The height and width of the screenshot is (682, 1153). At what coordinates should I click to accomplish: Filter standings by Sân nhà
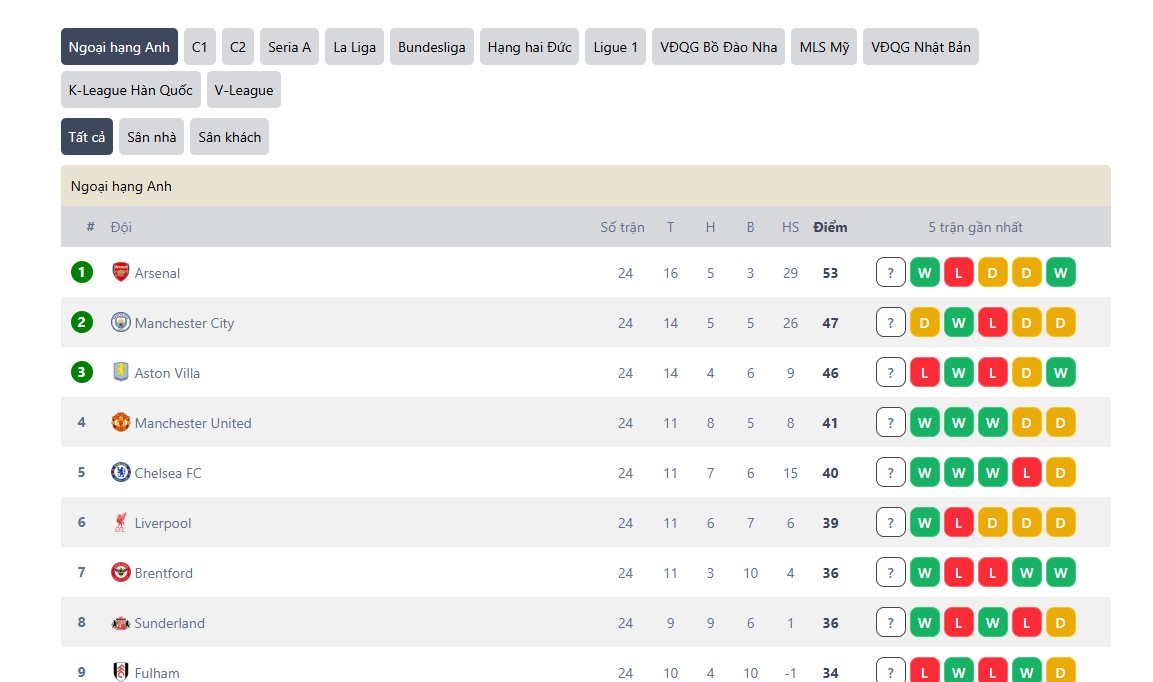151,137
